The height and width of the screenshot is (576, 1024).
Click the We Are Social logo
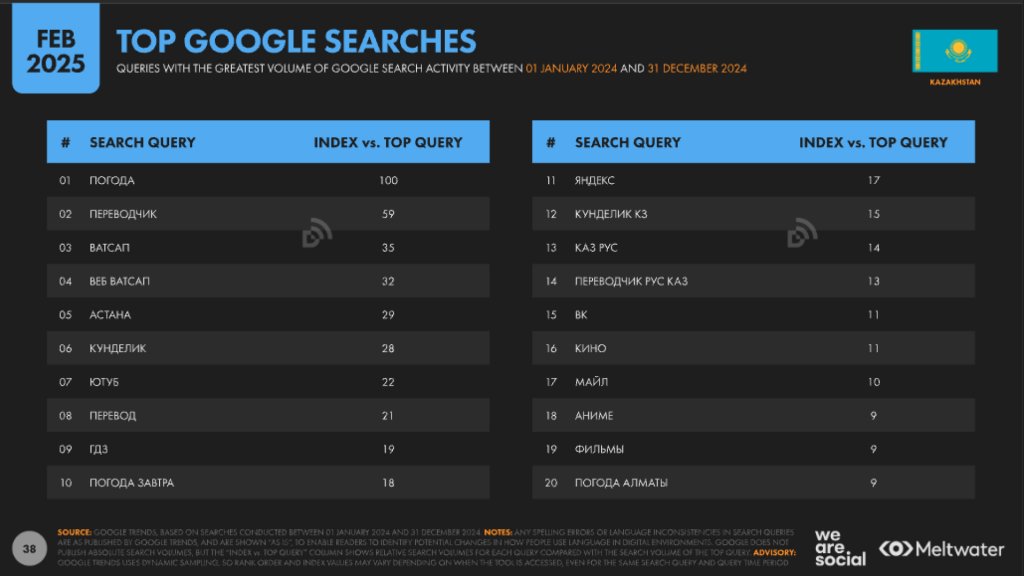pos(840,548)
